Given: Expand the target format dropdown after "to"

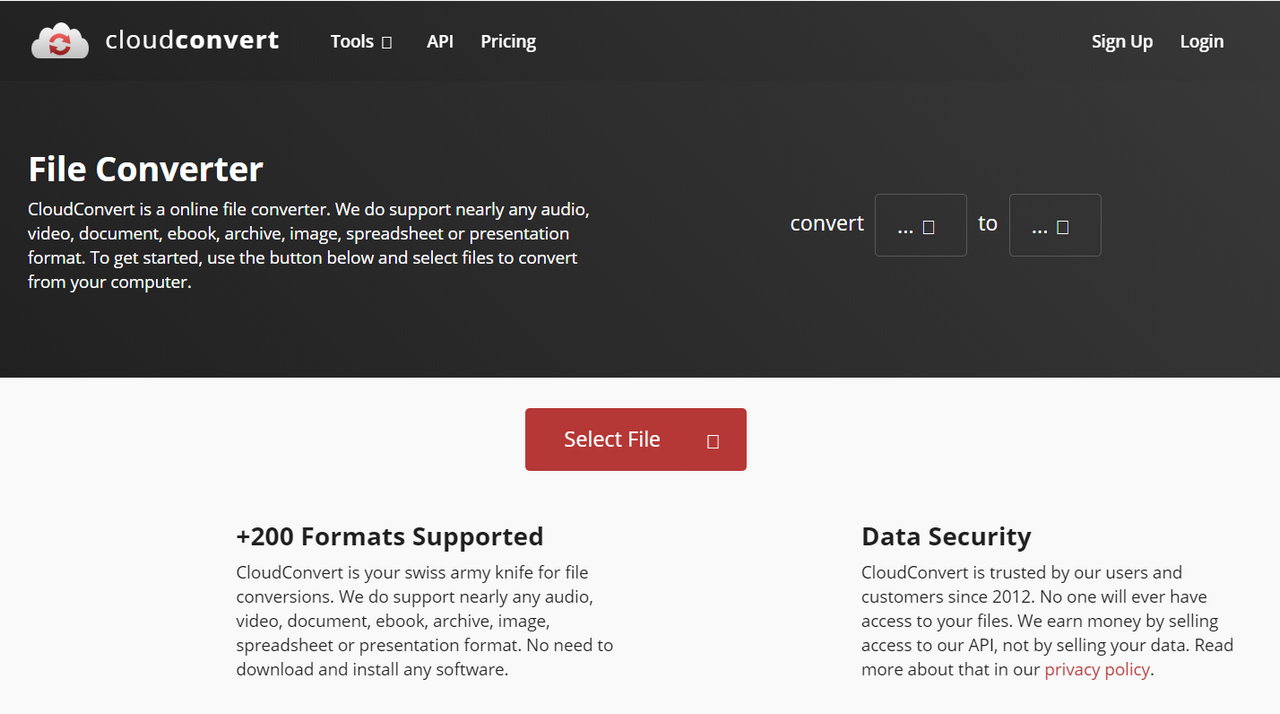Looking at the screenshot, I should (1054, 225).
